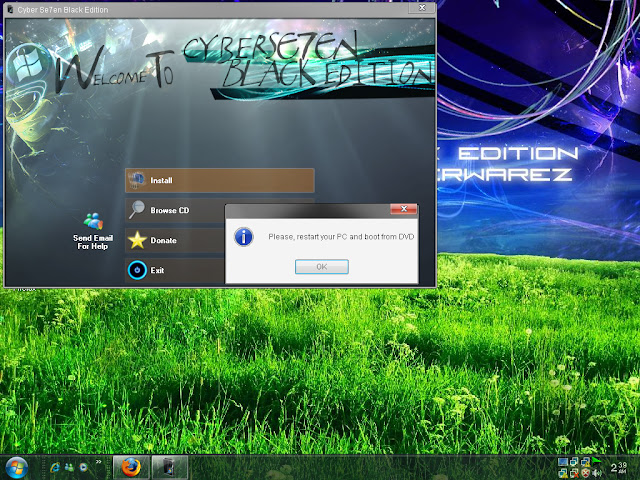Image resolution: width=640 pixels, height=480 pixels.
Task: Click the Cyber Se7en title bar icon
Action: coord(10,9)
